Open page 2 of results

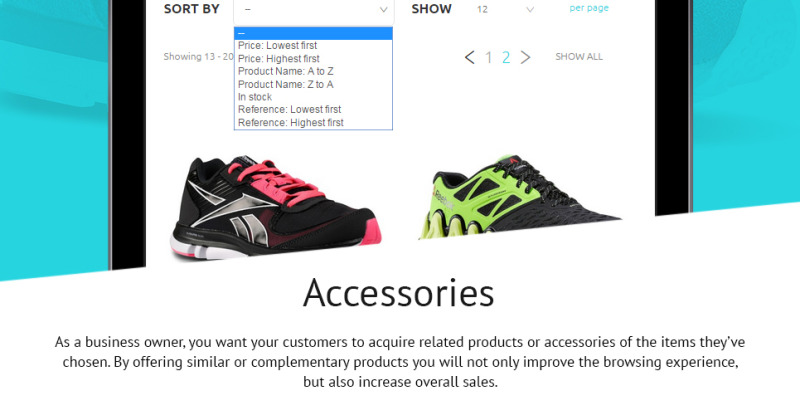tap(506, 57)
